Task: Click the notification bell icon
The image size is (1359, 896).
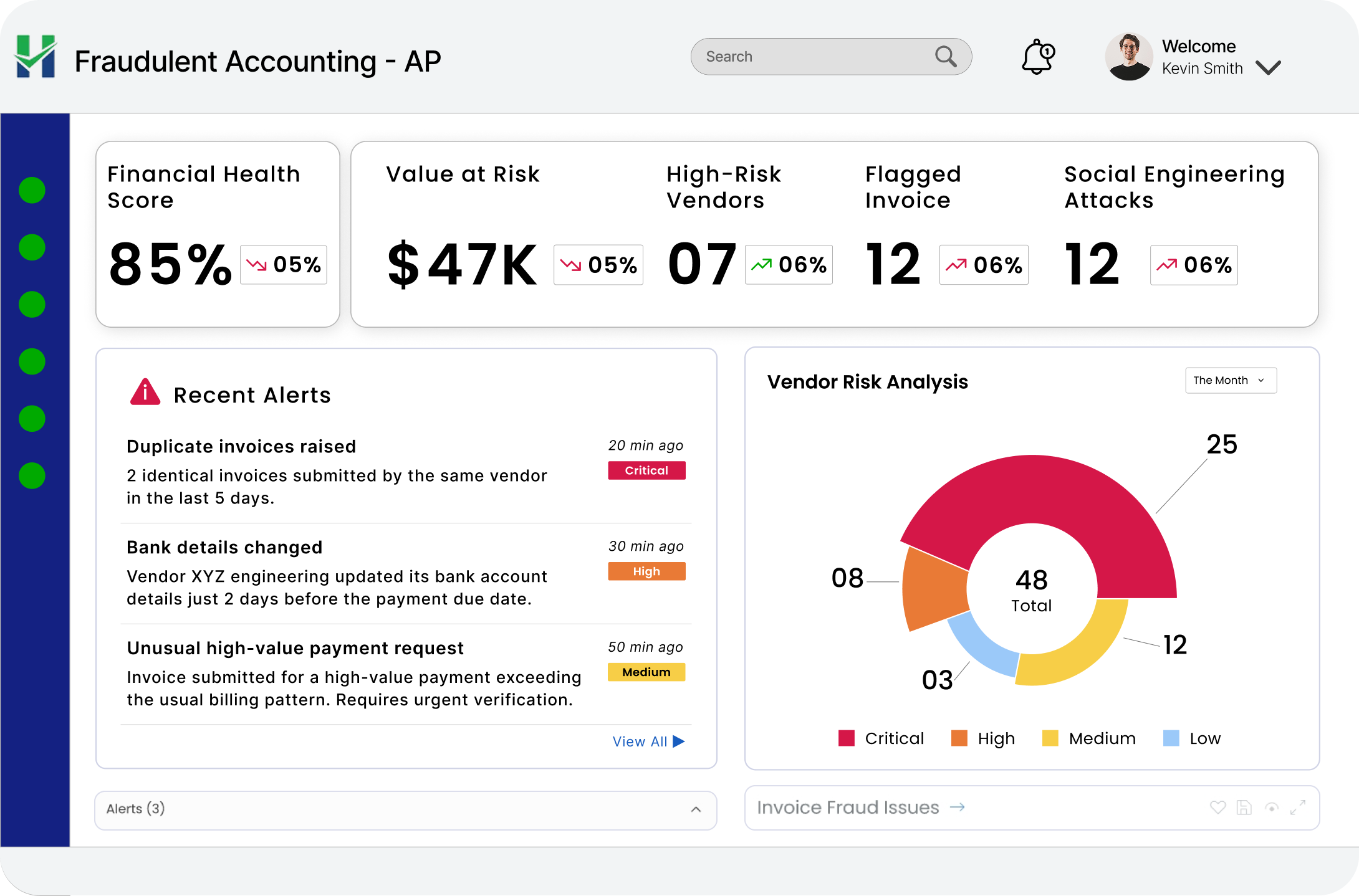Action: (x=1037, y=57)
